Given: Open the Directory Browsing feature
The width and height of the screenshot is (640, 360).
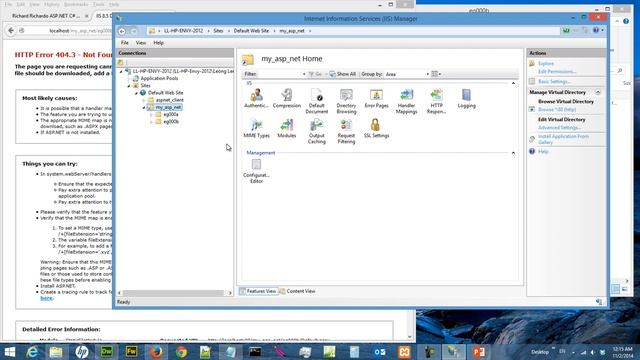Looking at the screenshot, I should pos(346,101).
